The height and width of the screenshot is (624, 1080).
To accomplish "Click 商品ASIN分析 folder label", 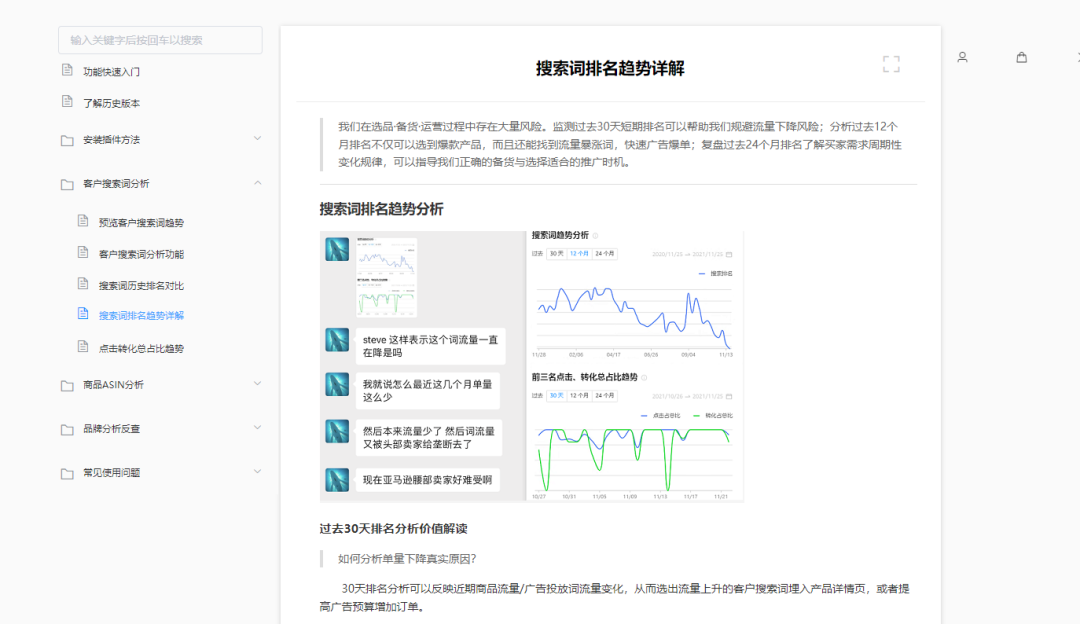I will click(x=114, y=385).
